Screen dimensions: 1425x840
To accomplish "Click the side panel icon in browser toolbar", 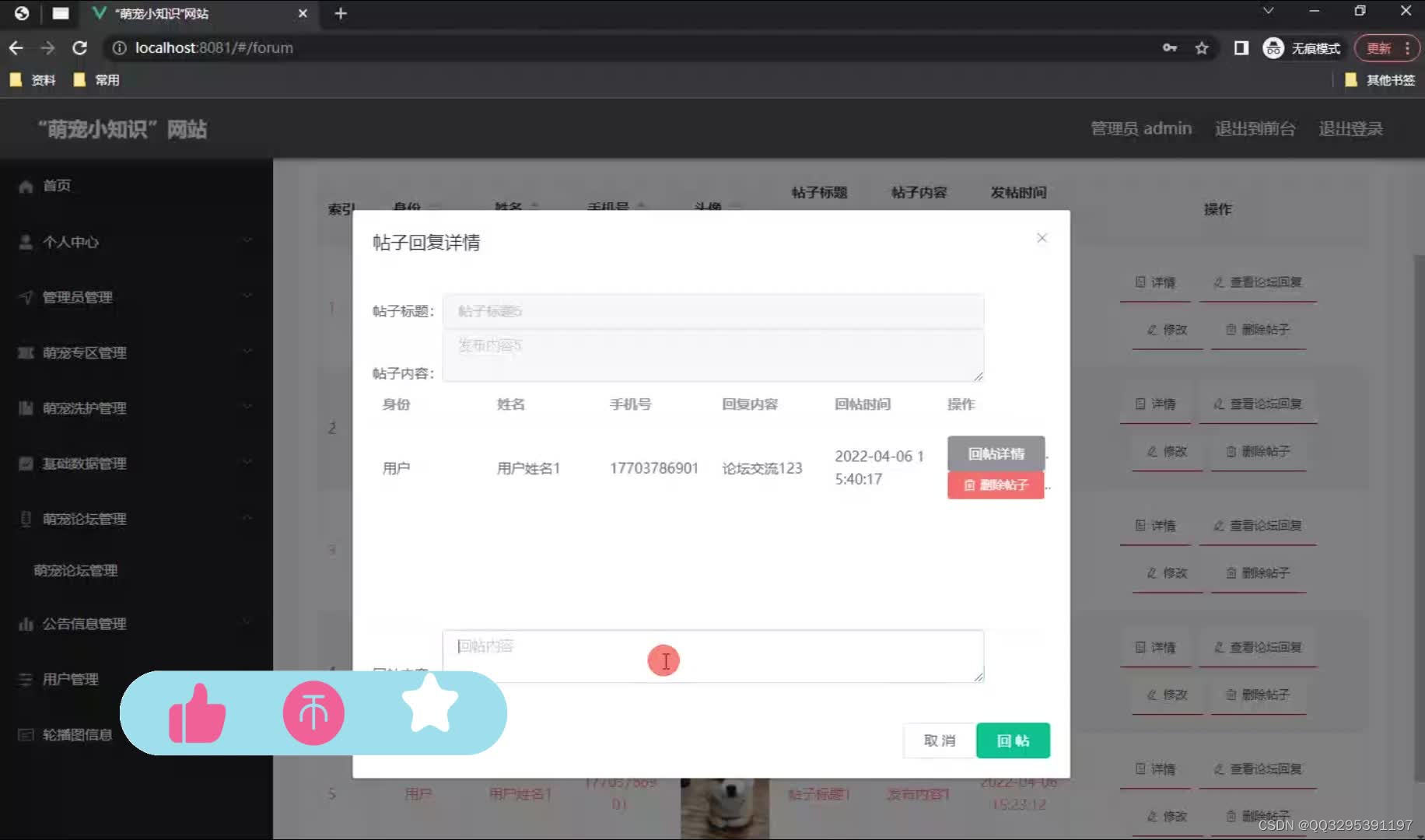I will 1241,48.
